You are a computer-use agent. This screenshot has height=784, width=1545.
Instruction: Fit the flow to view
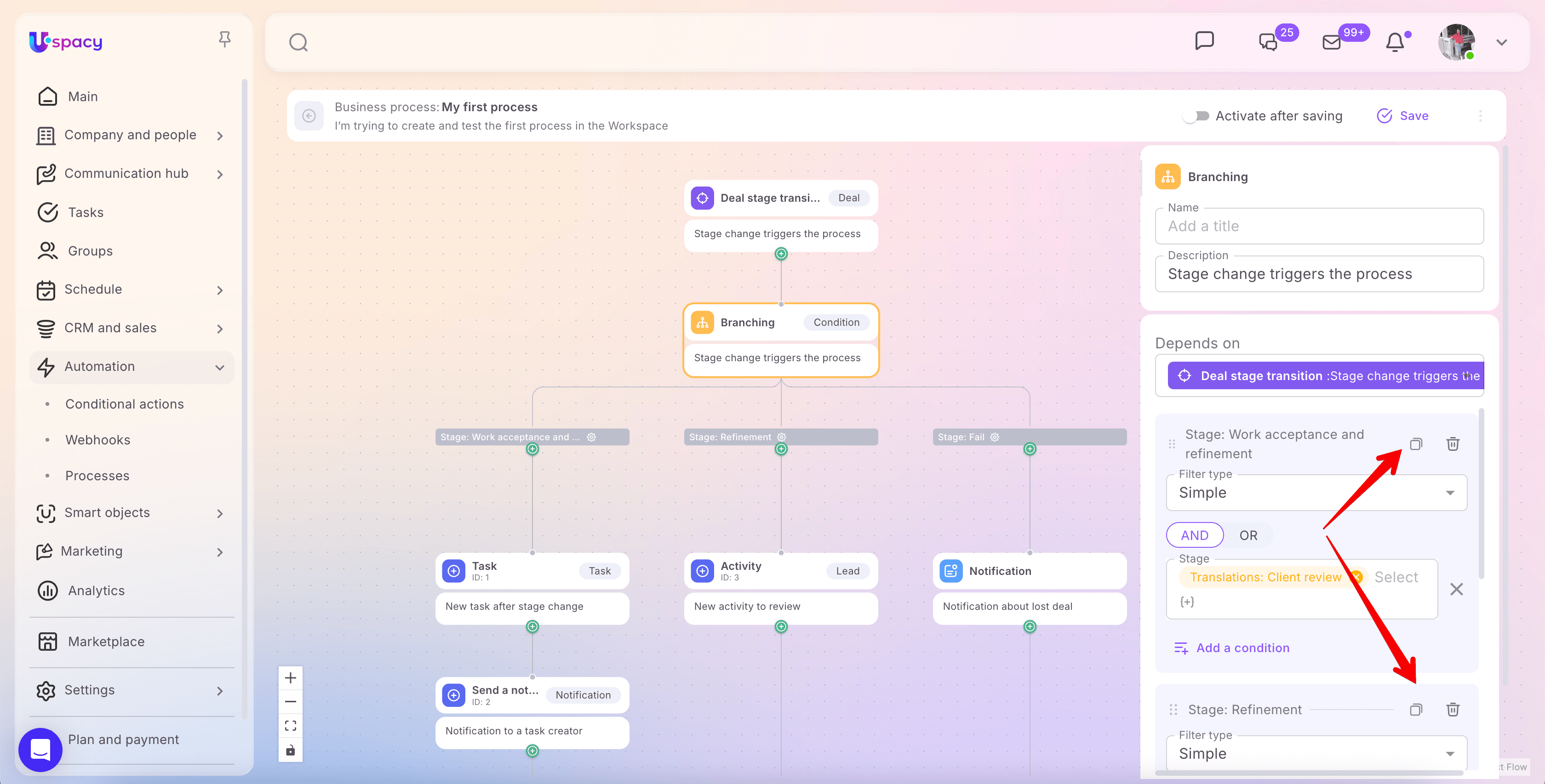coord(290,726)
